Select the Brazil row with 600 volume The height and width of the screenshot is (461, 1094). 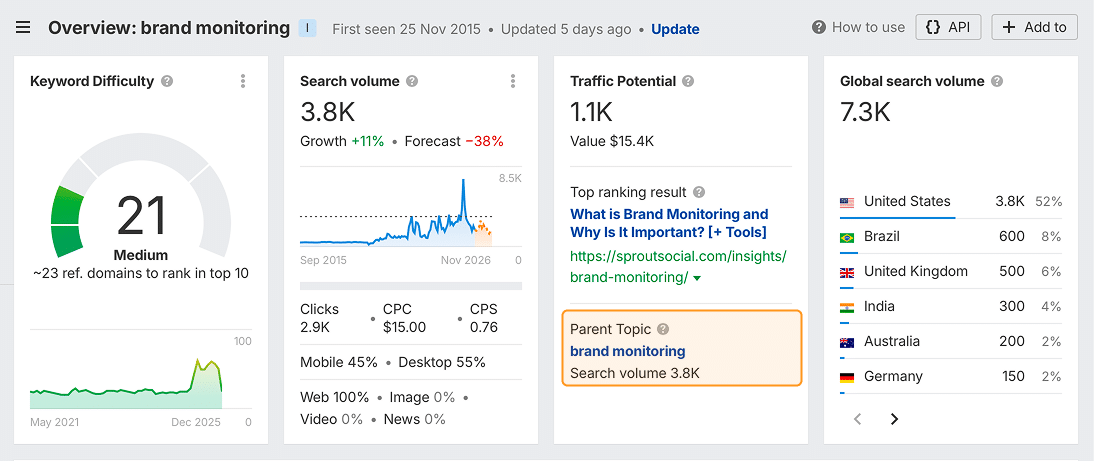point(951,237)
